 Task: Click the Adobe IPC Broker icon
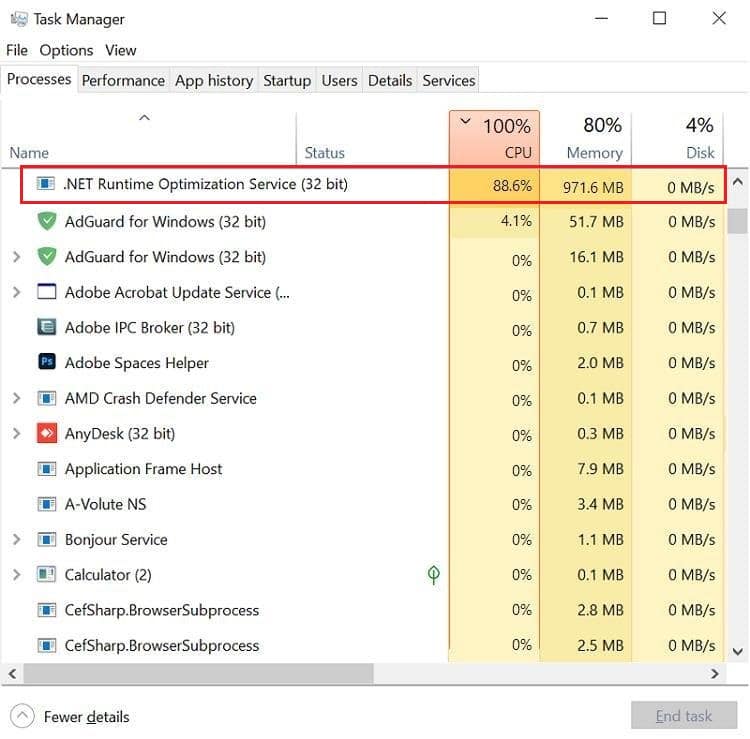coord(47,327)
